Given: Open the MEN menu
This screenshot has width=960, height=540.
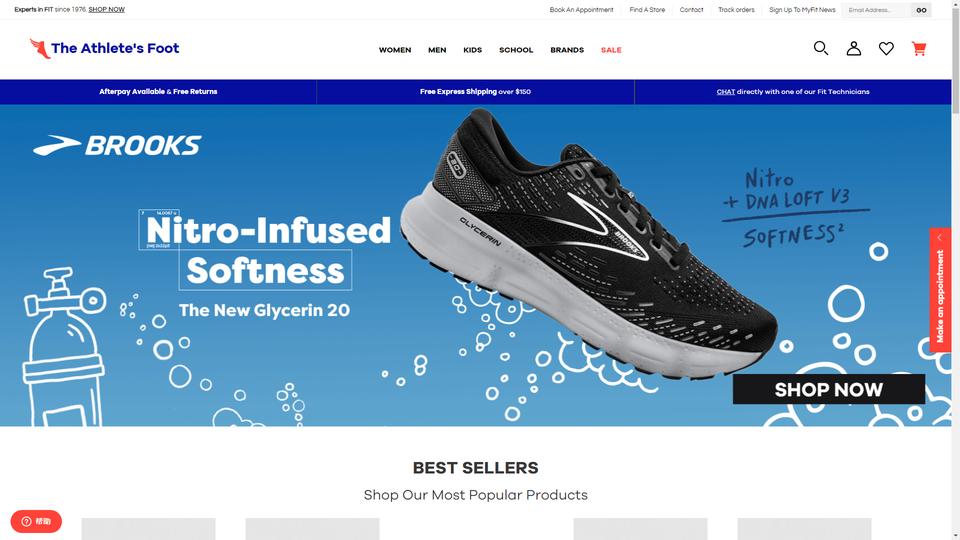Looking at the screenshot, I should point(437,50).
